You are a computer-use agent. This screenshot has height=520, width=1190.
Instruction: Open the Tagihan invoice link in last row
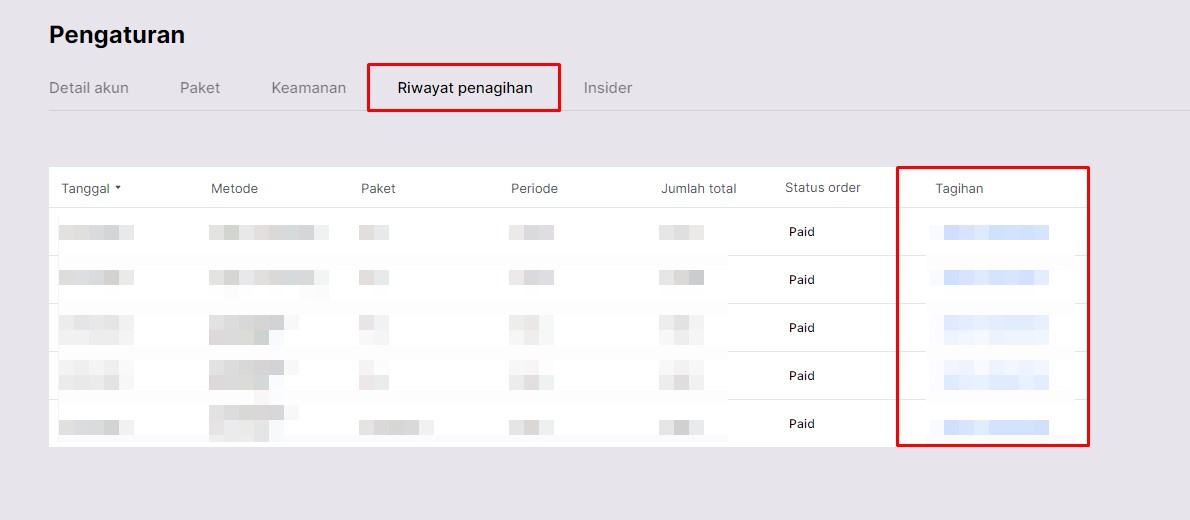[995, 426]
